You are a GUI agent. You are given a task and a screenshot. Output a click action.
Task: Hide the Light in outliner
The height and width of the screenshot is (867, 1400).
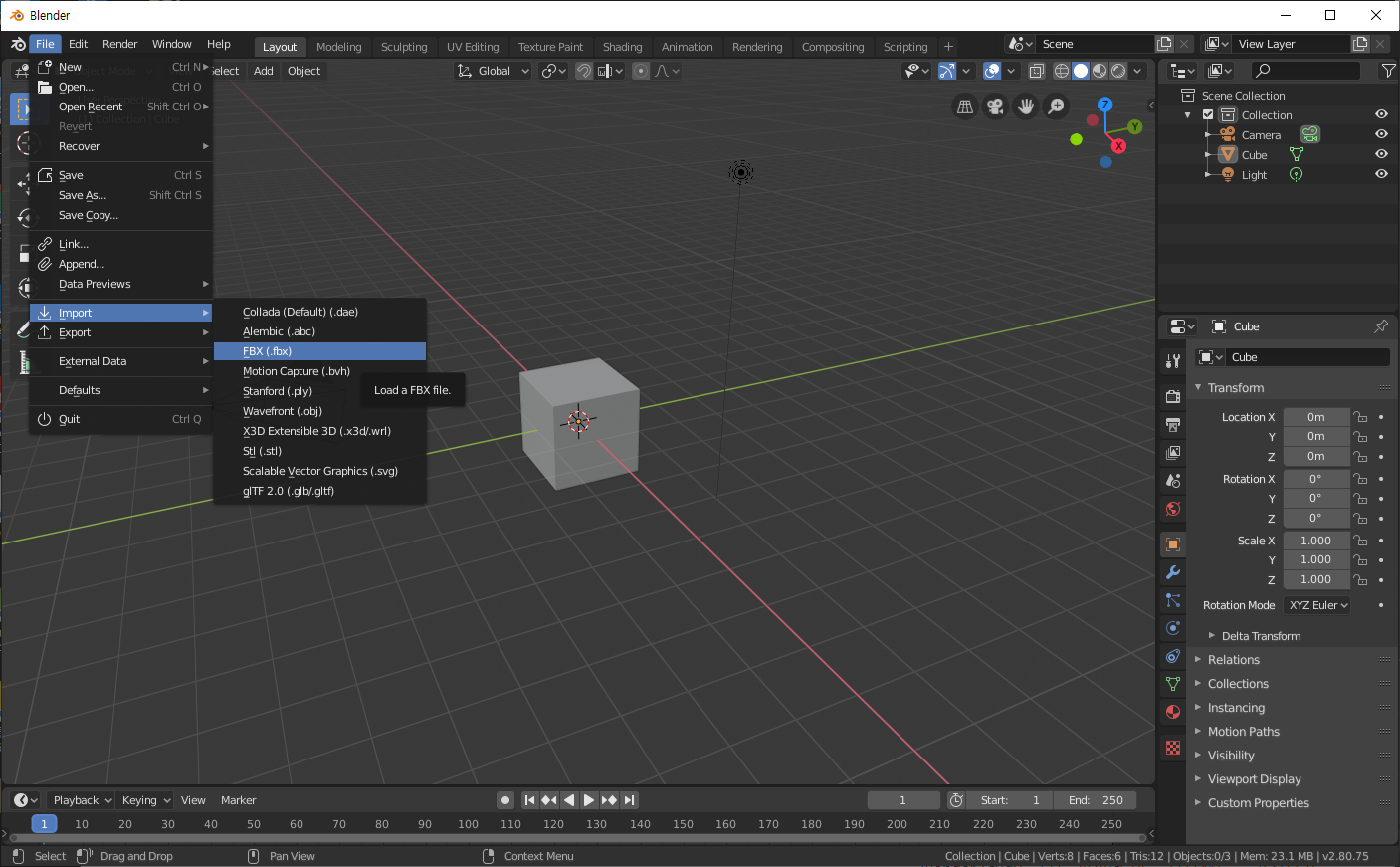[1381, 174]
